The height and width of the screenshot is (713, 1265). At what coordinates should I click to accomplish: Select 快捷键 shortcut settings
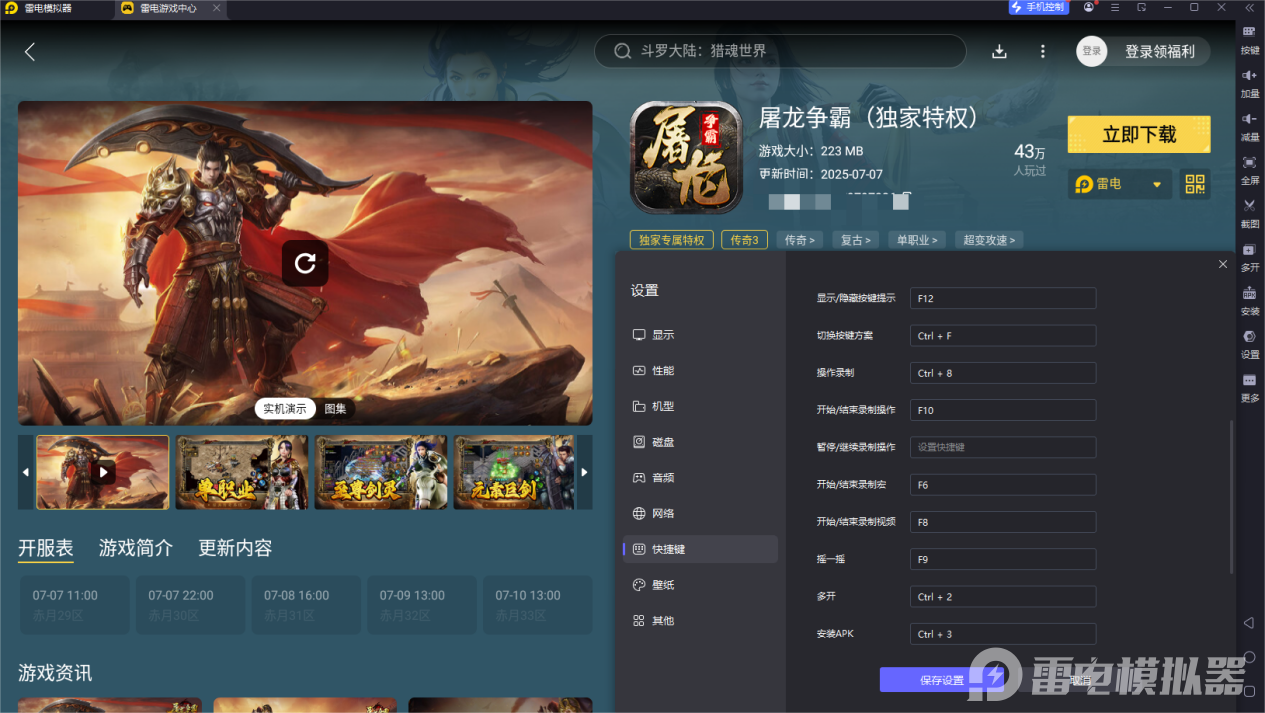click(700, 549)
